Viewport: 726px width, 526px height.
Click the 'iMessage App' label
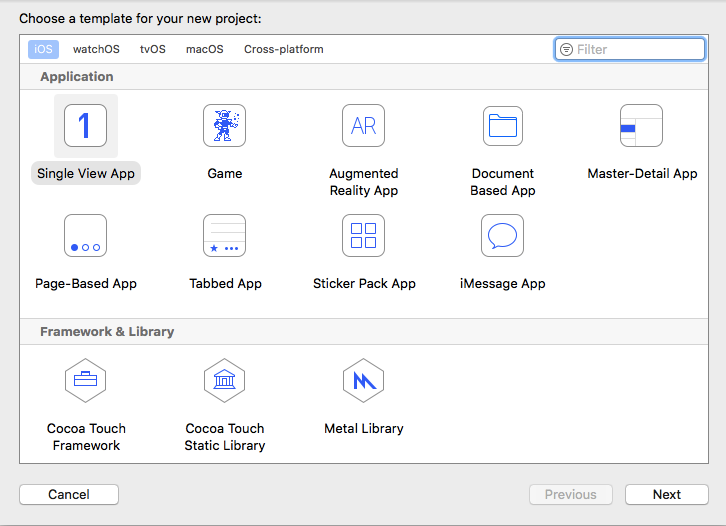(x=502, y=283)
